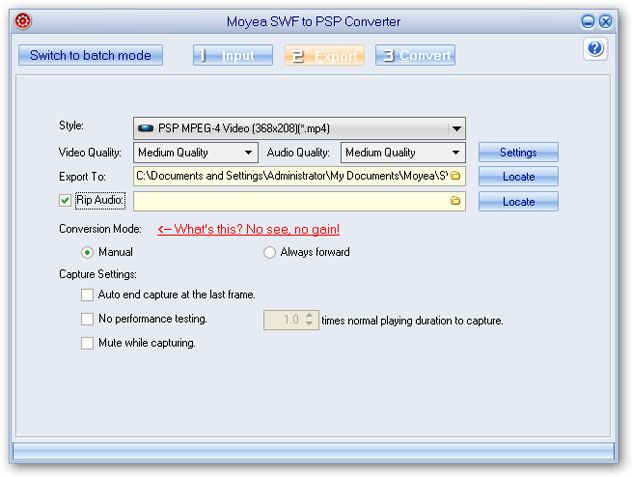This screenshot has height=477, width=632.
Task: Go to step 1 Input tab
Action: point(233,55)
